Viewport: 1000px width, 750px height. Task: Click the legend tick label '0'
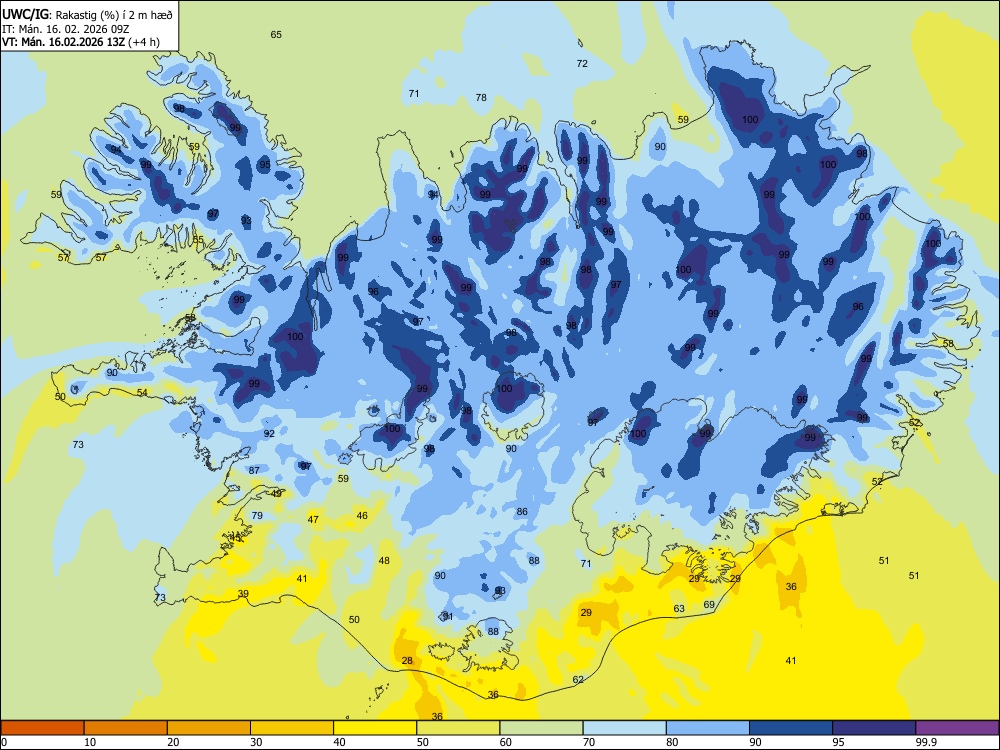4,742
